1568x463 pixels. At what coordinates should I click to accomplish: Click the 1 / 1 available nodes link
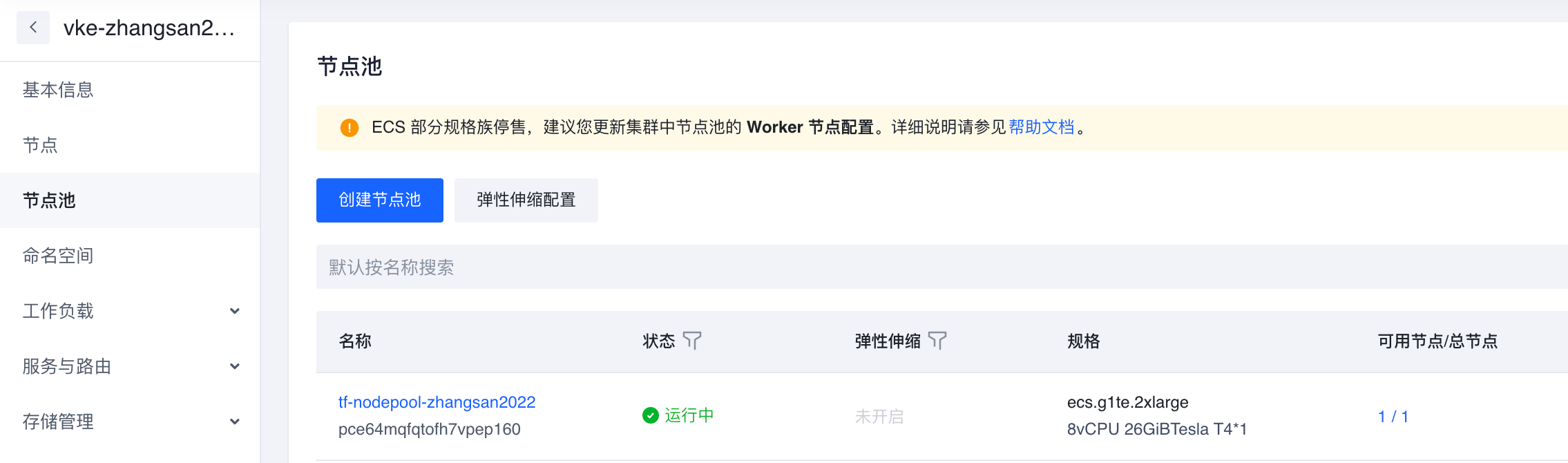point(1393,417)
